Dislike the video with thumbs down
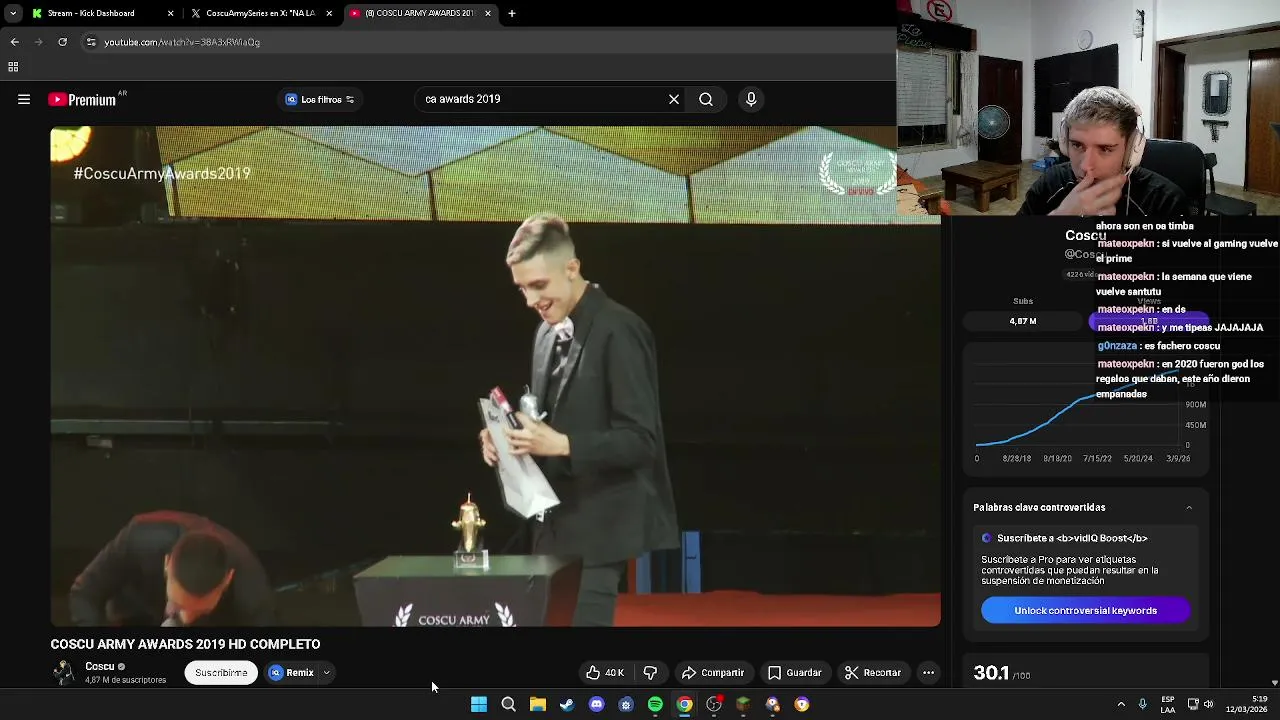 (x=650, y=673)
